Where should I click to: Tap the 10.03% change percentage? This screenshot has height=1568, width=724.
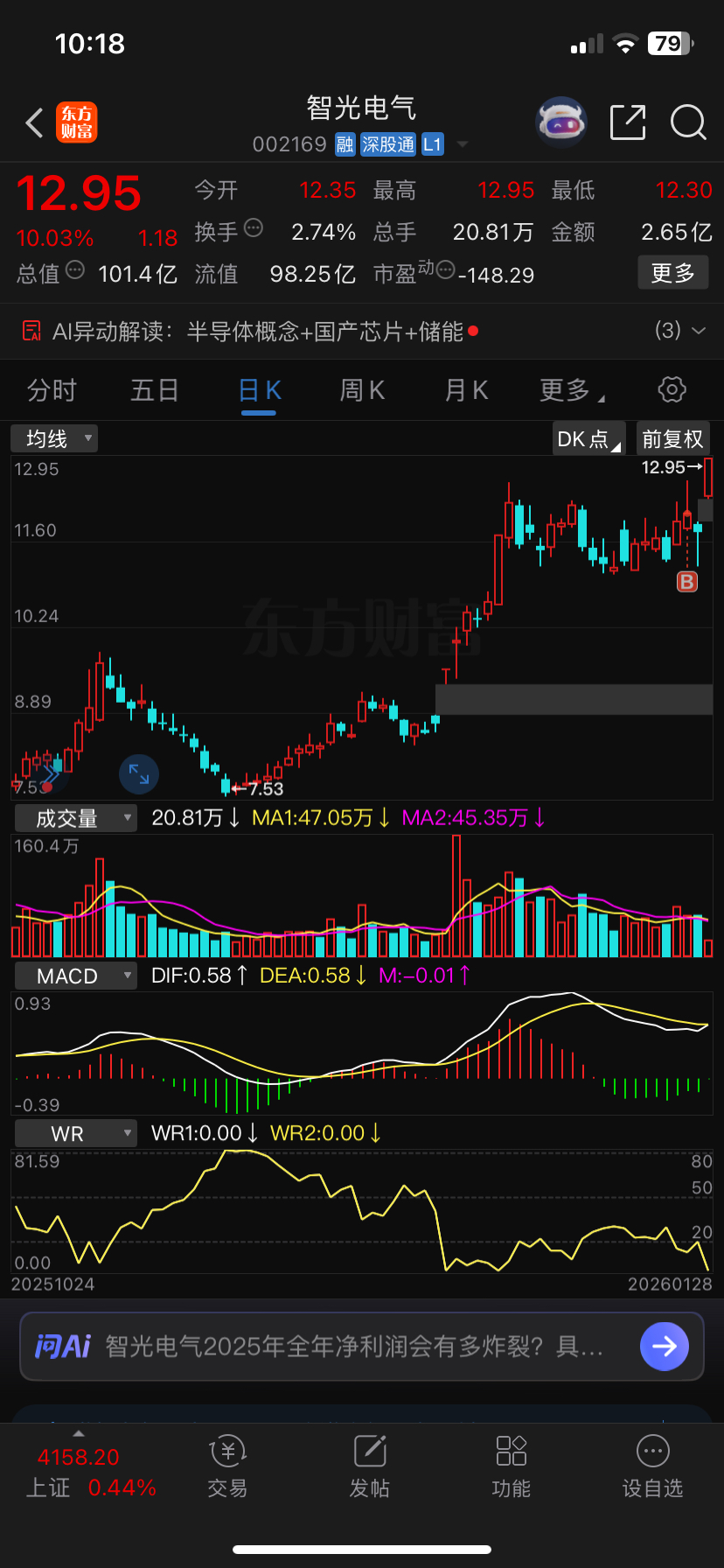coord(55,238)
